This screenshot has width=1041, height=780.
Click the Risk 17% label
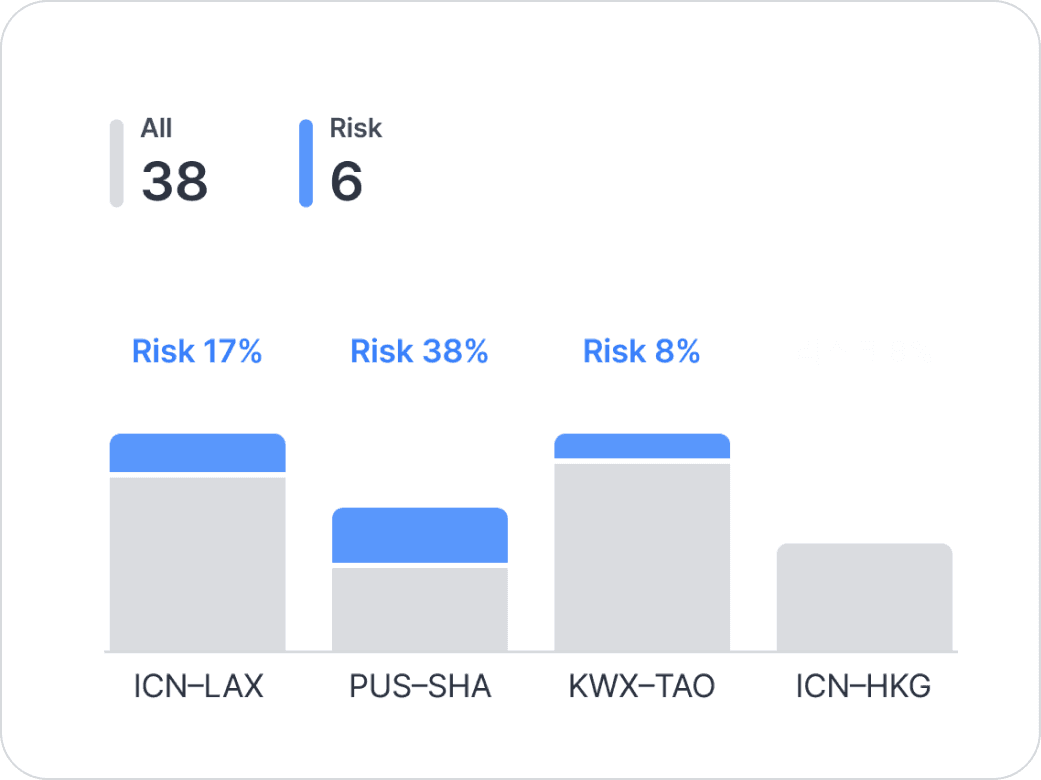[x=197, y=352]
